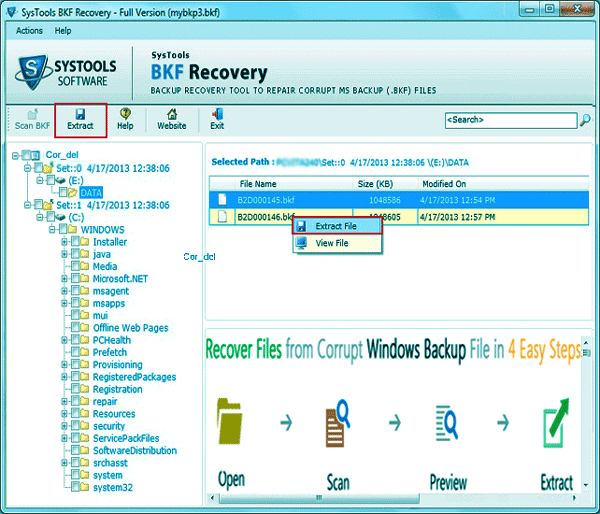Click the Set::1 backup set icon

48,204
